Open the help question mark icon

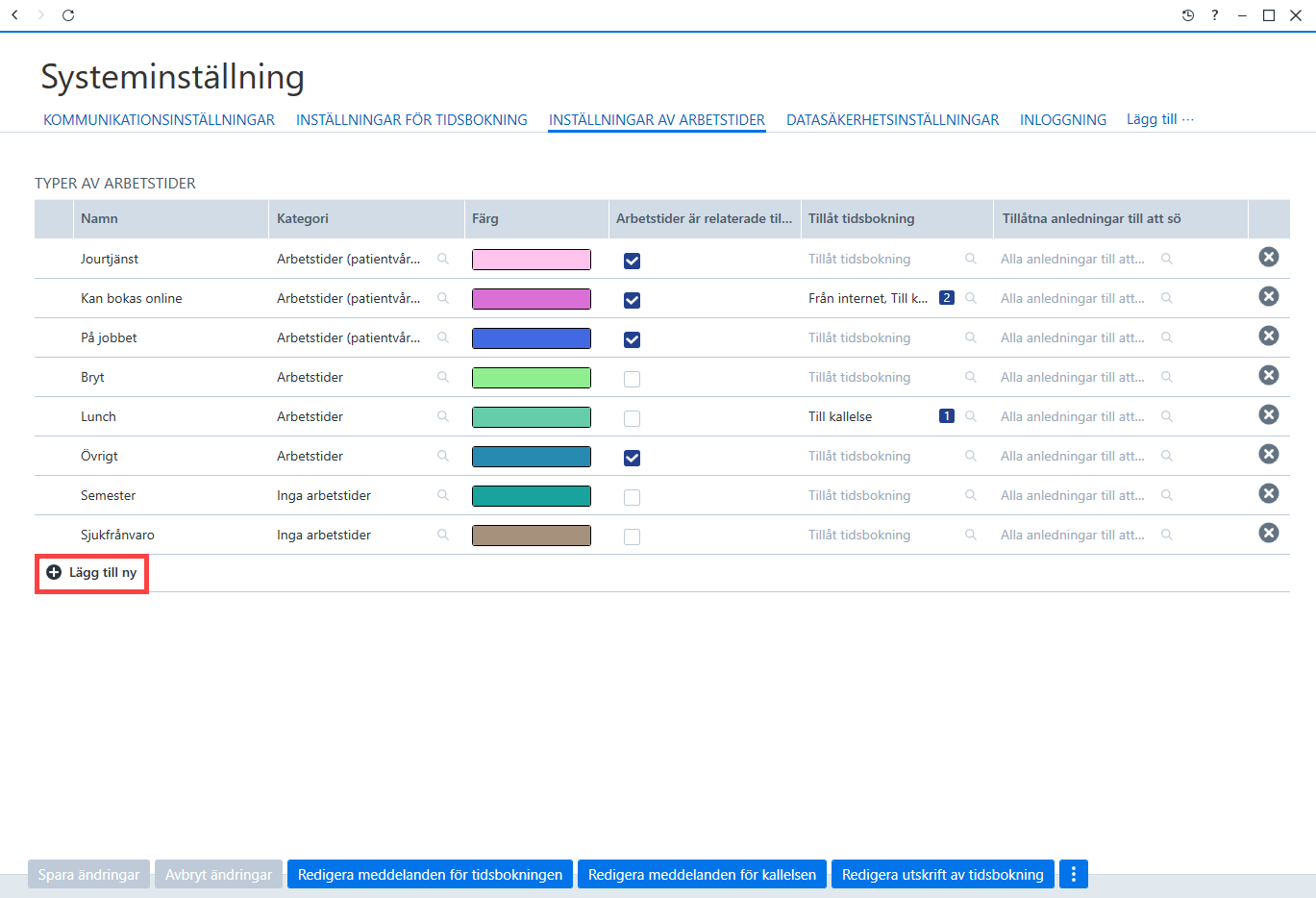point(1215,15)
